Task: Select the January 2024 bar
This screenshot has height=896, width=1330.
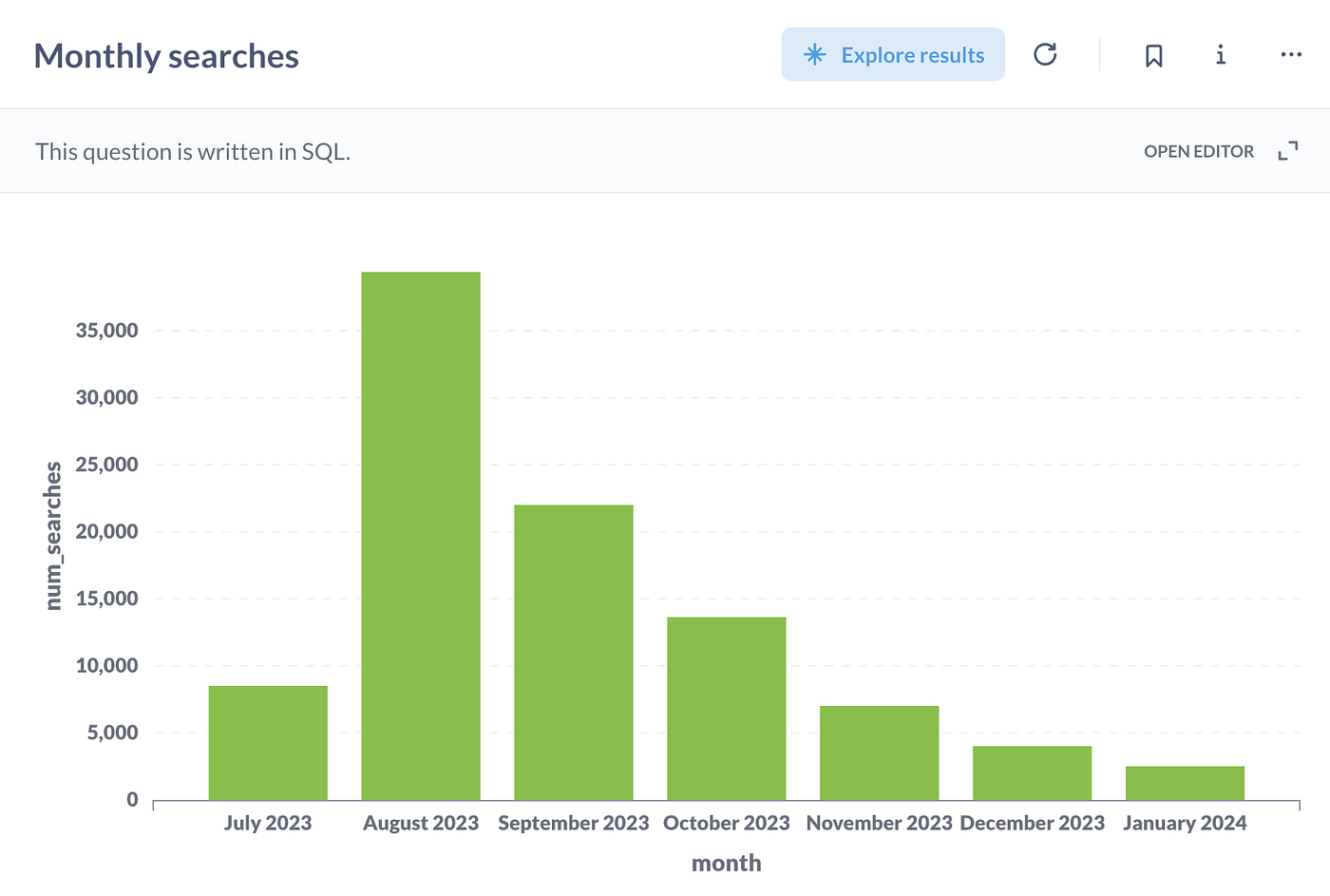Action: coord(1186,783)
